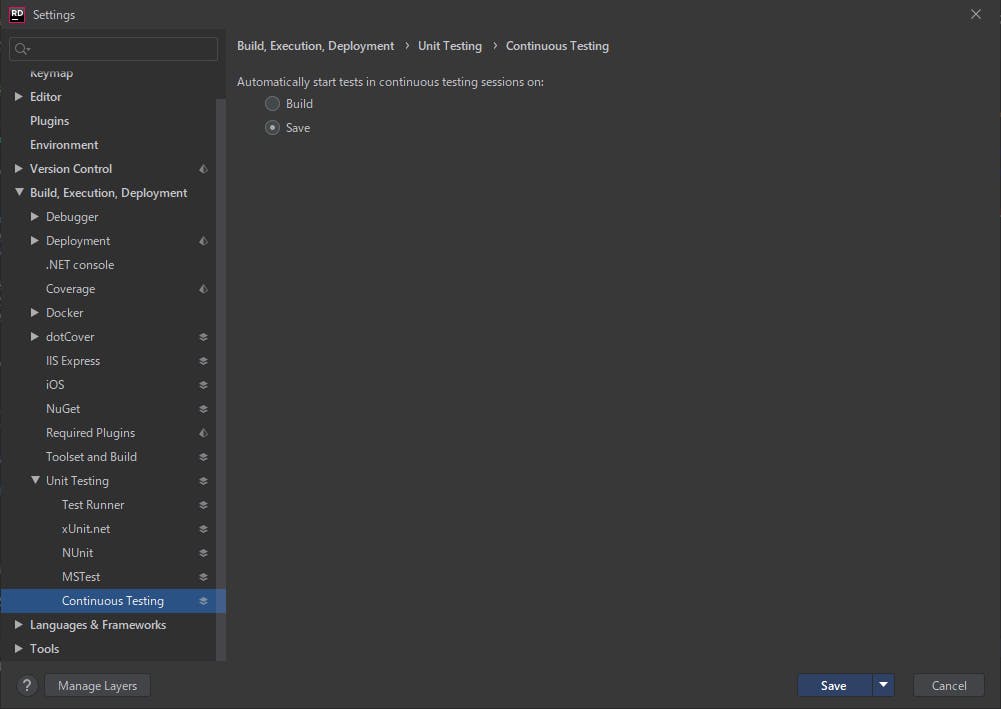The height and width of the screenshot is (709, 1001).
Task: Expand the Debugger node
Action: coord(34,217)
